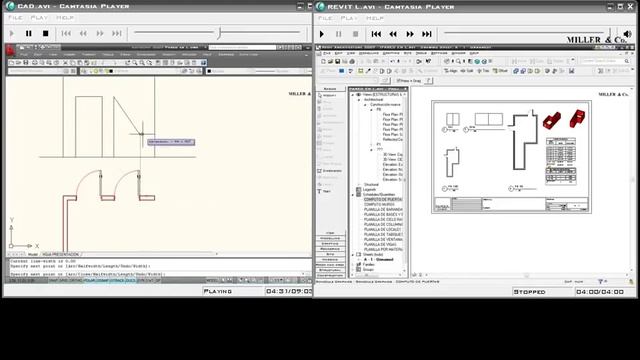Click the REVIT L.avi player seek bar
Image resolution: width=640 pixels, height=360 pixels.
(x=524, y=33)
